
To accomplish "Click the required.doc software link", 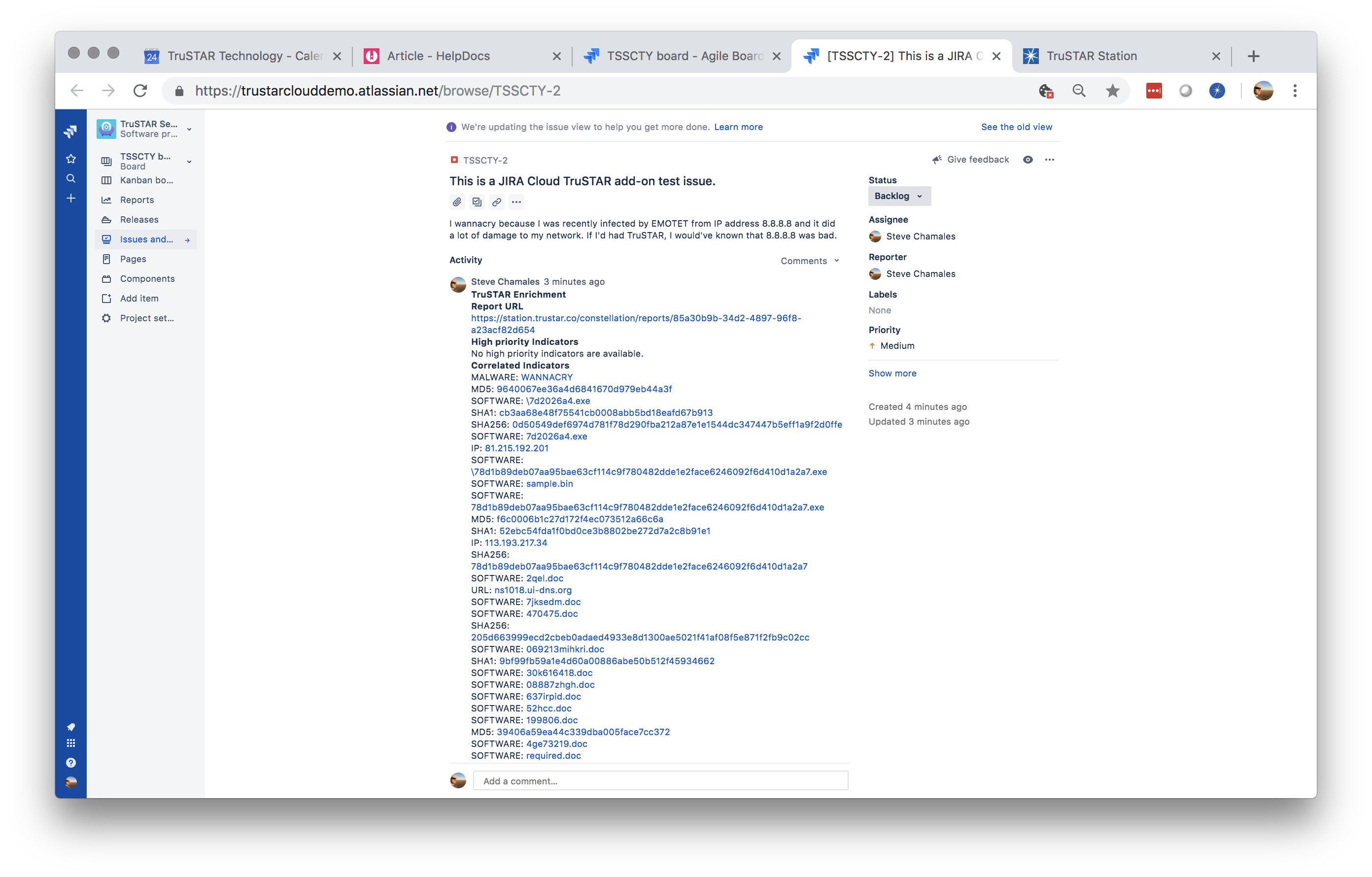I will click(553, 756).
